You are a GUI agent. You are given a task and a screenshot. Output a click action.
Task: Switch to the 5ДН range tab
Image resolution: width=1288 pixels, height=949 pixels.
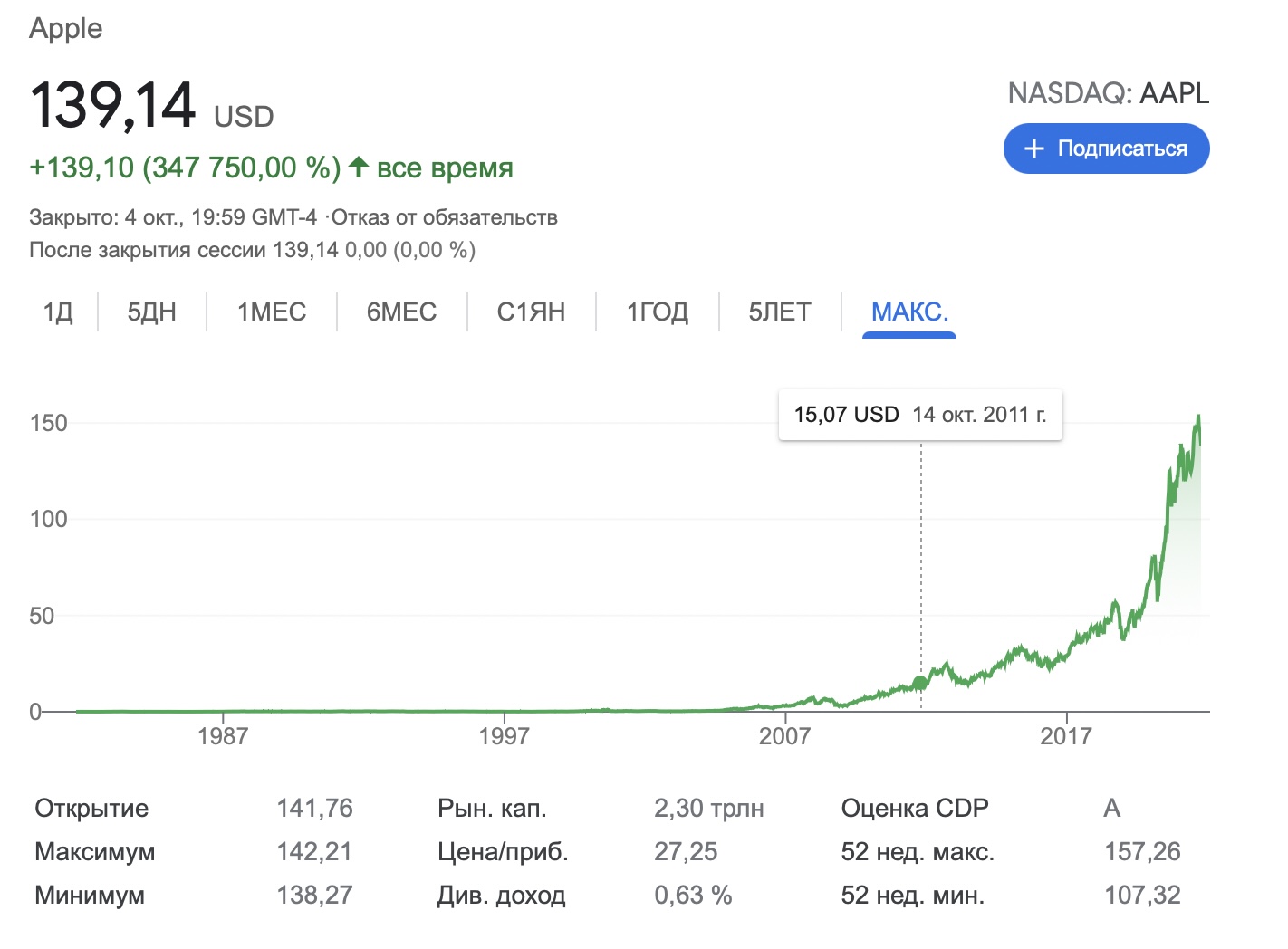pos(151,312)
